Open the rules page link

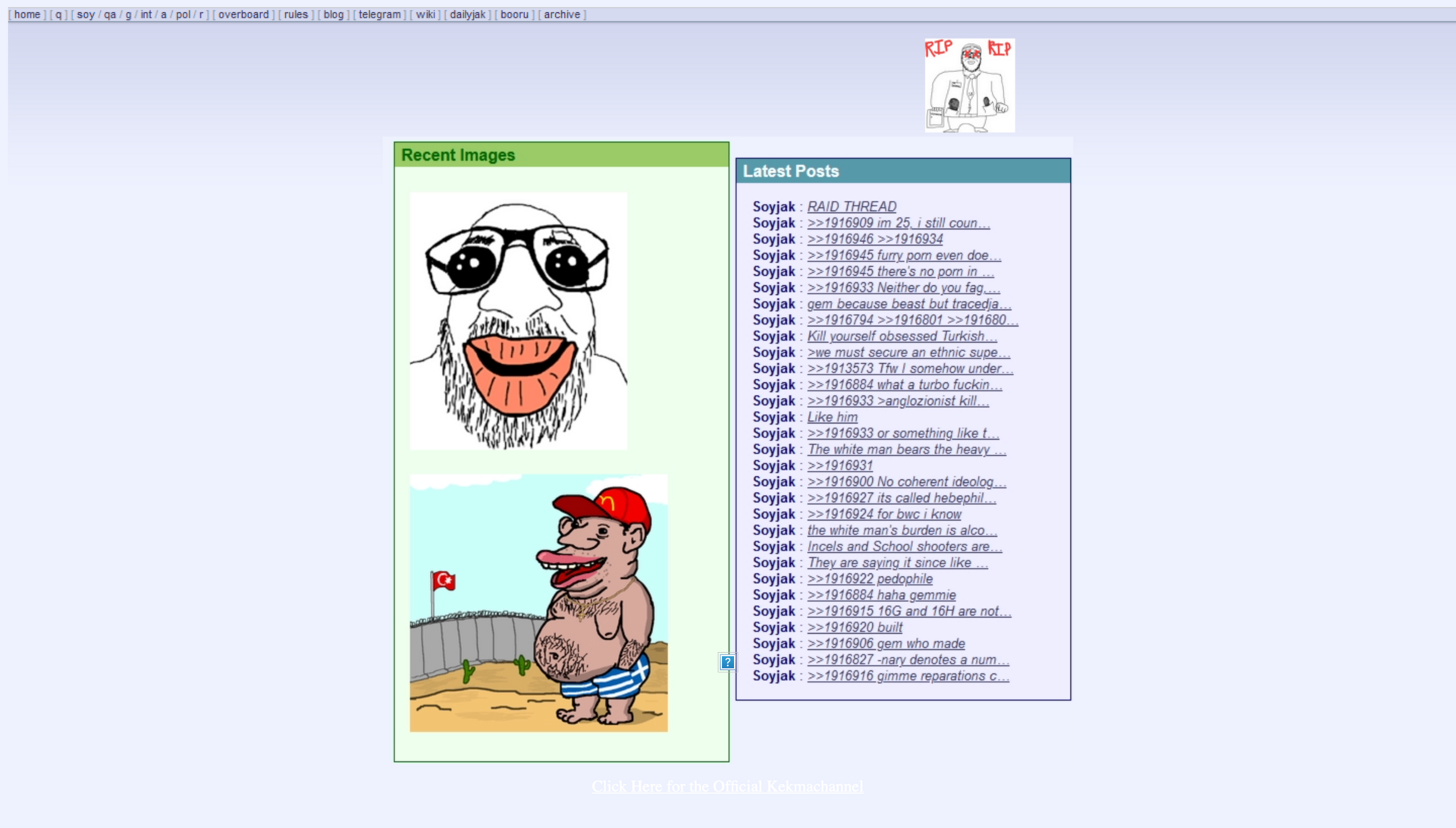[x=296, y=14]
